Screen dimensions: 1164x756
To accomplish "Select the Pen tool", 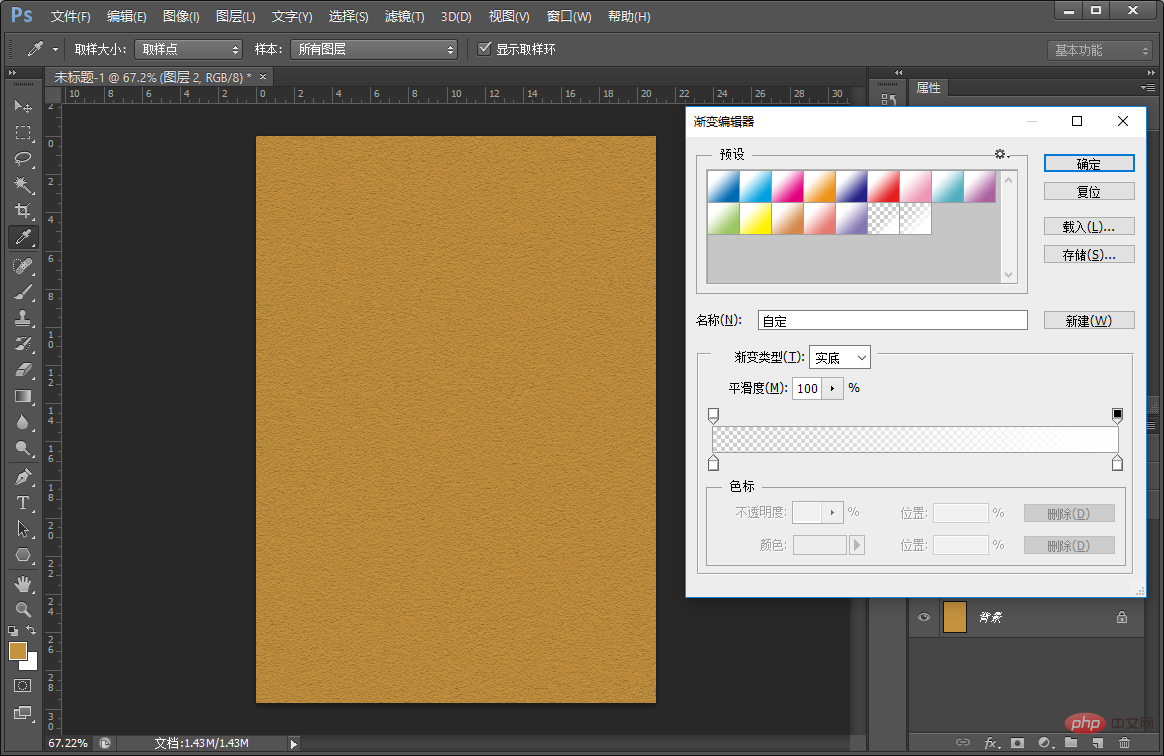I will tap(23, 477).
